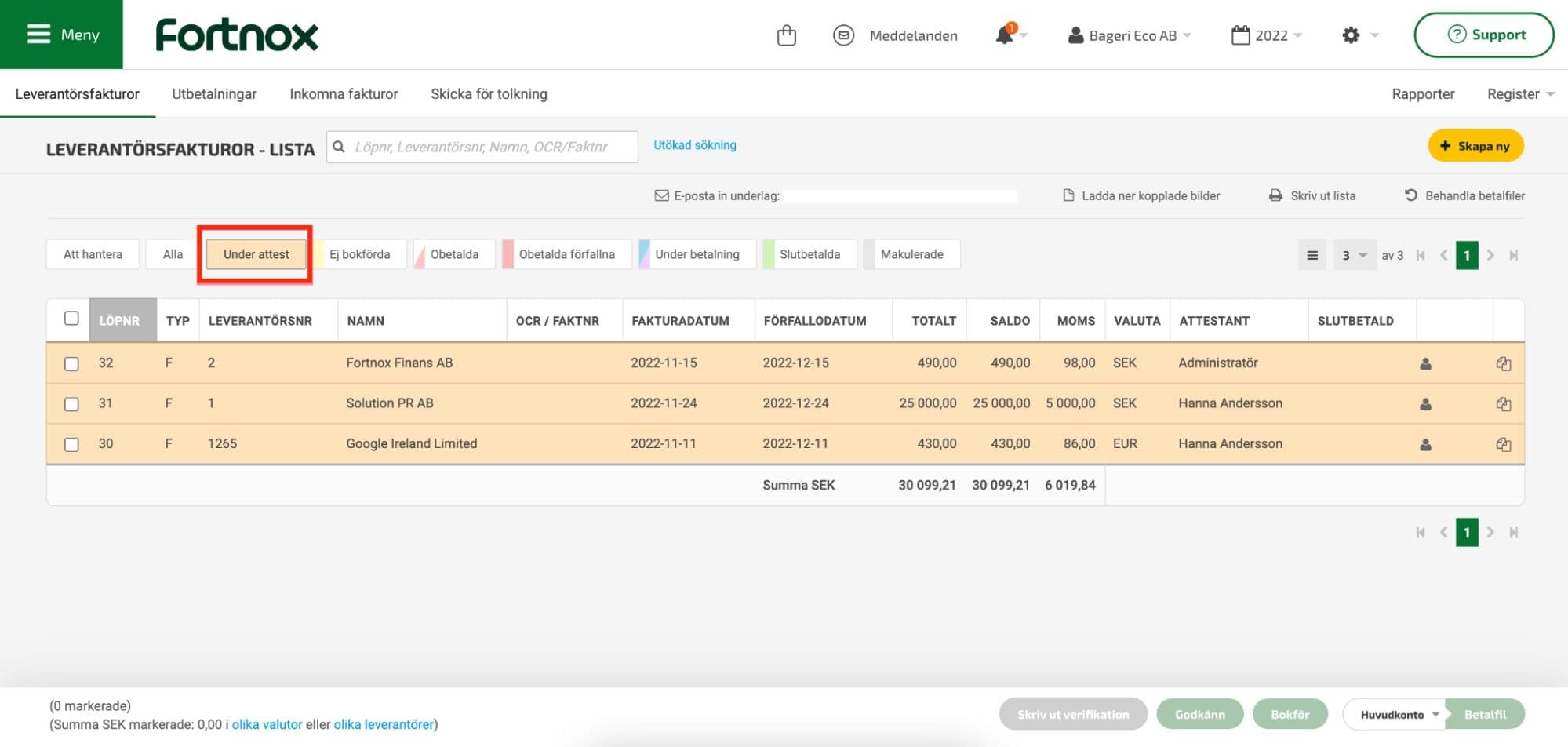Click the invoice search input field
The height and width of the screenshot is (747, 1568).
[482, 147]
